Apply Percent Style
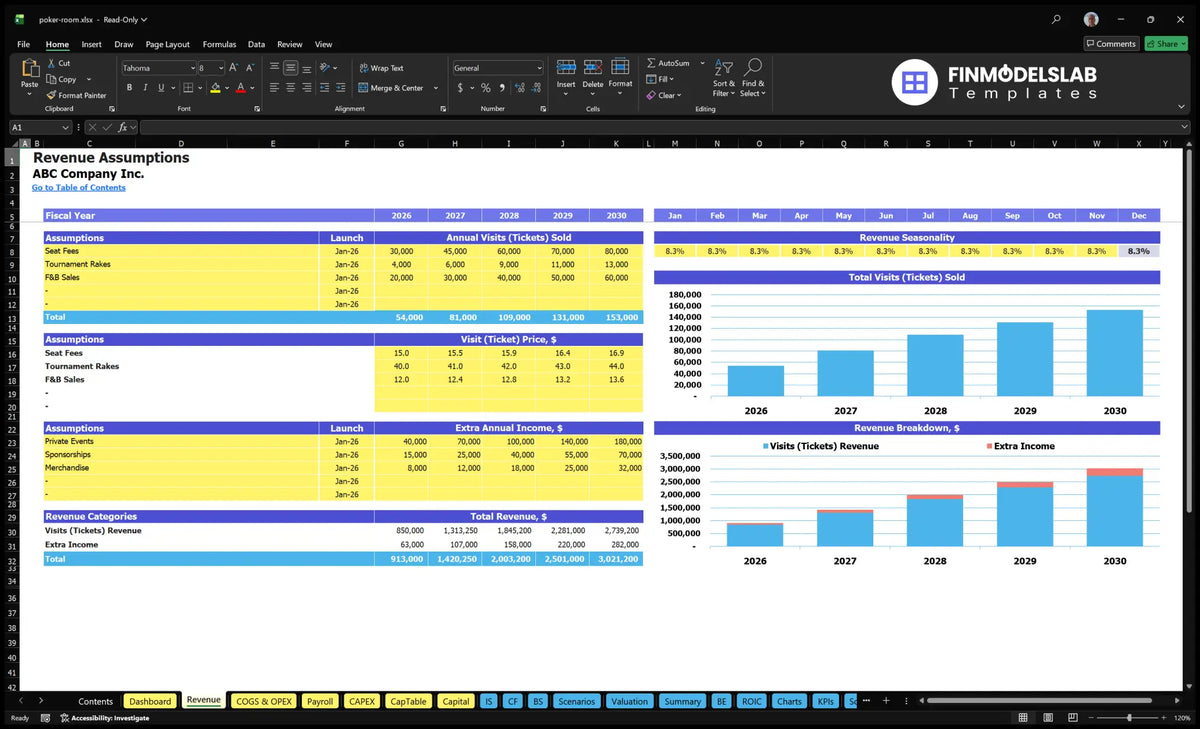Screen dimensions: 1200x729 [486, 88]
